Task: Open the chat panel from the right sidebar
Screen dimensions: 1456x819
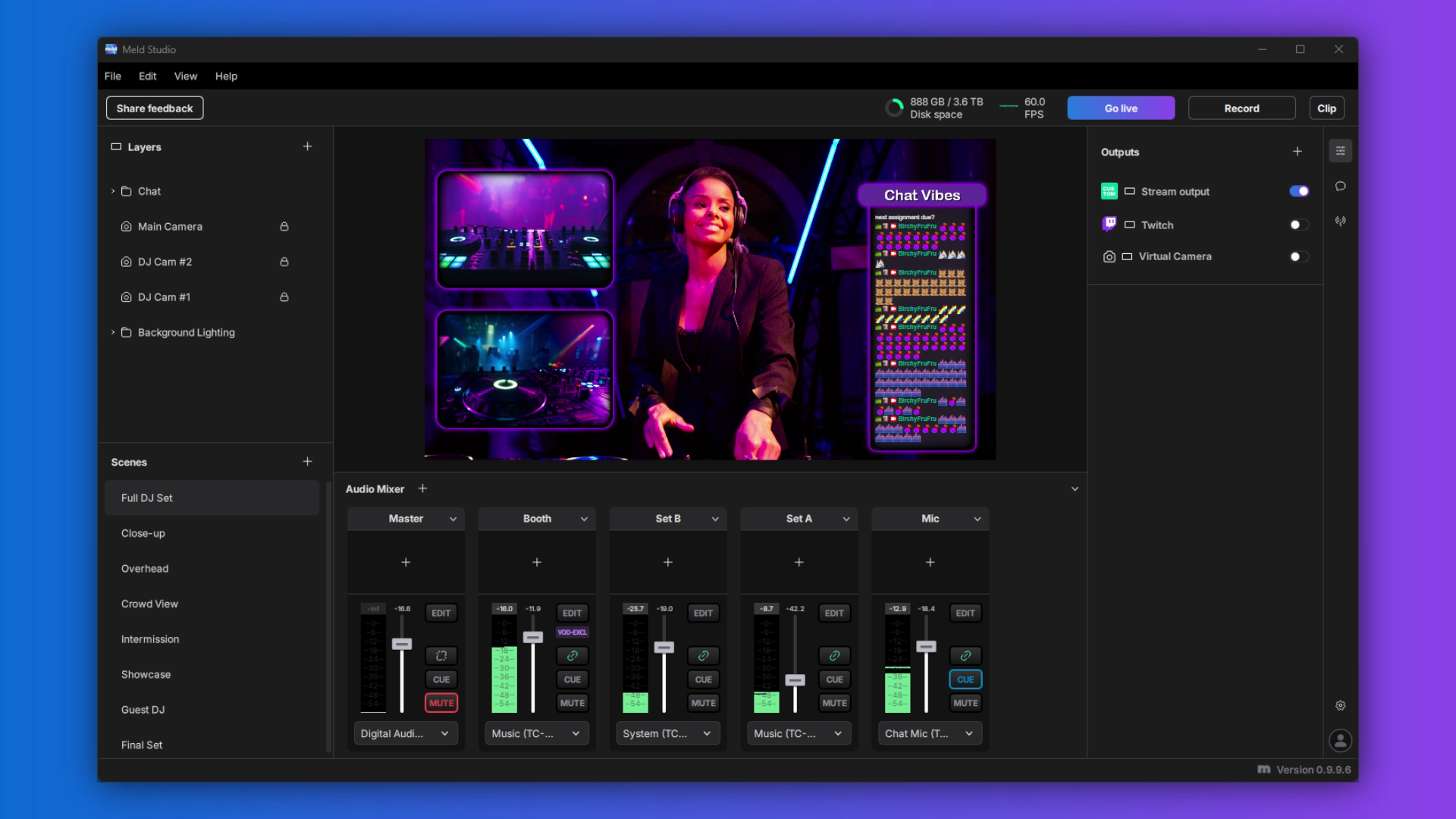Action: pyautogui.click(x=1341, y=186)
